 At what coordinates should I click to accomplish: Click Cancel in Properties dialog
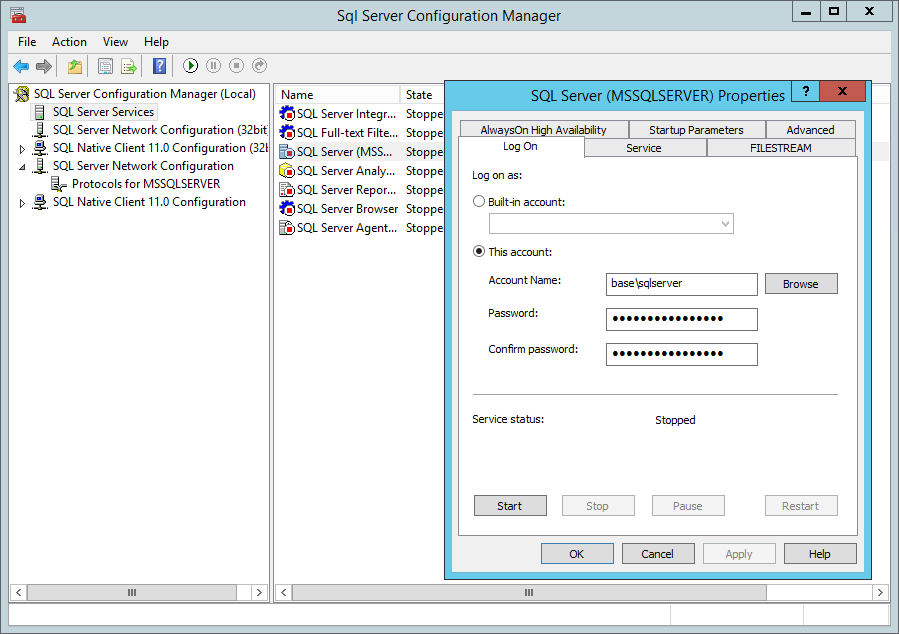(x=658, y=554)
